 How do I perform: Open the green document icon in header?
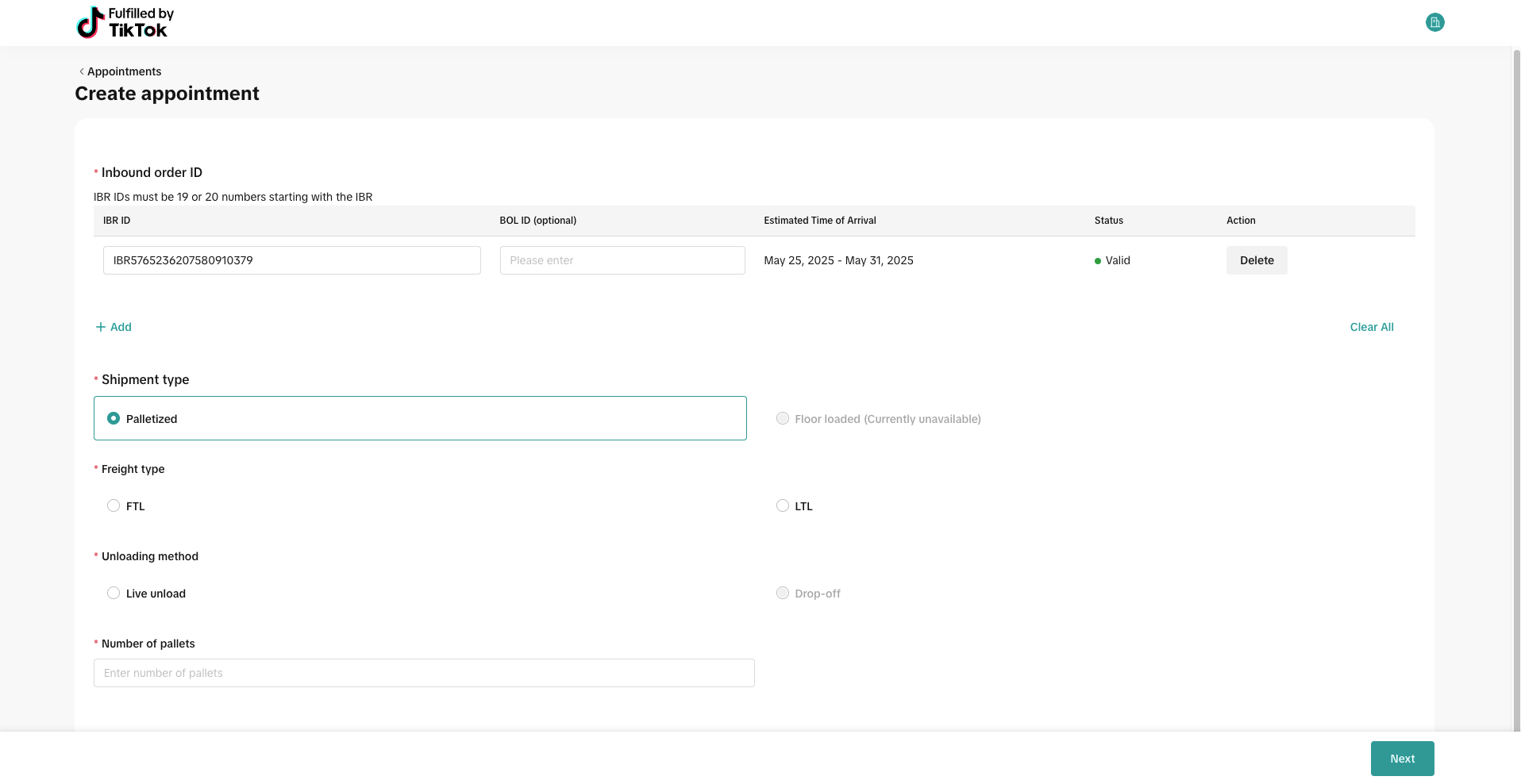[x=1434, y=22]
